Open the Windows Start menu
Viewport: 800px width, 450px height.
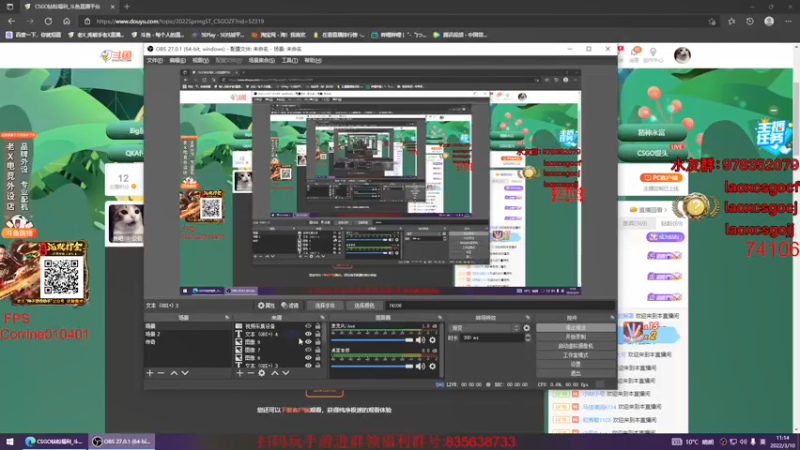[10, 441]
